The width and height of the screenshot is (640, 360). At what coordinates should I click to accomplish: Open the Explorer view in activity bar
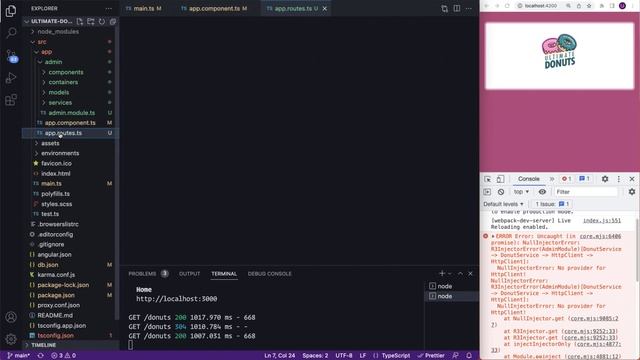pos(11,11)
